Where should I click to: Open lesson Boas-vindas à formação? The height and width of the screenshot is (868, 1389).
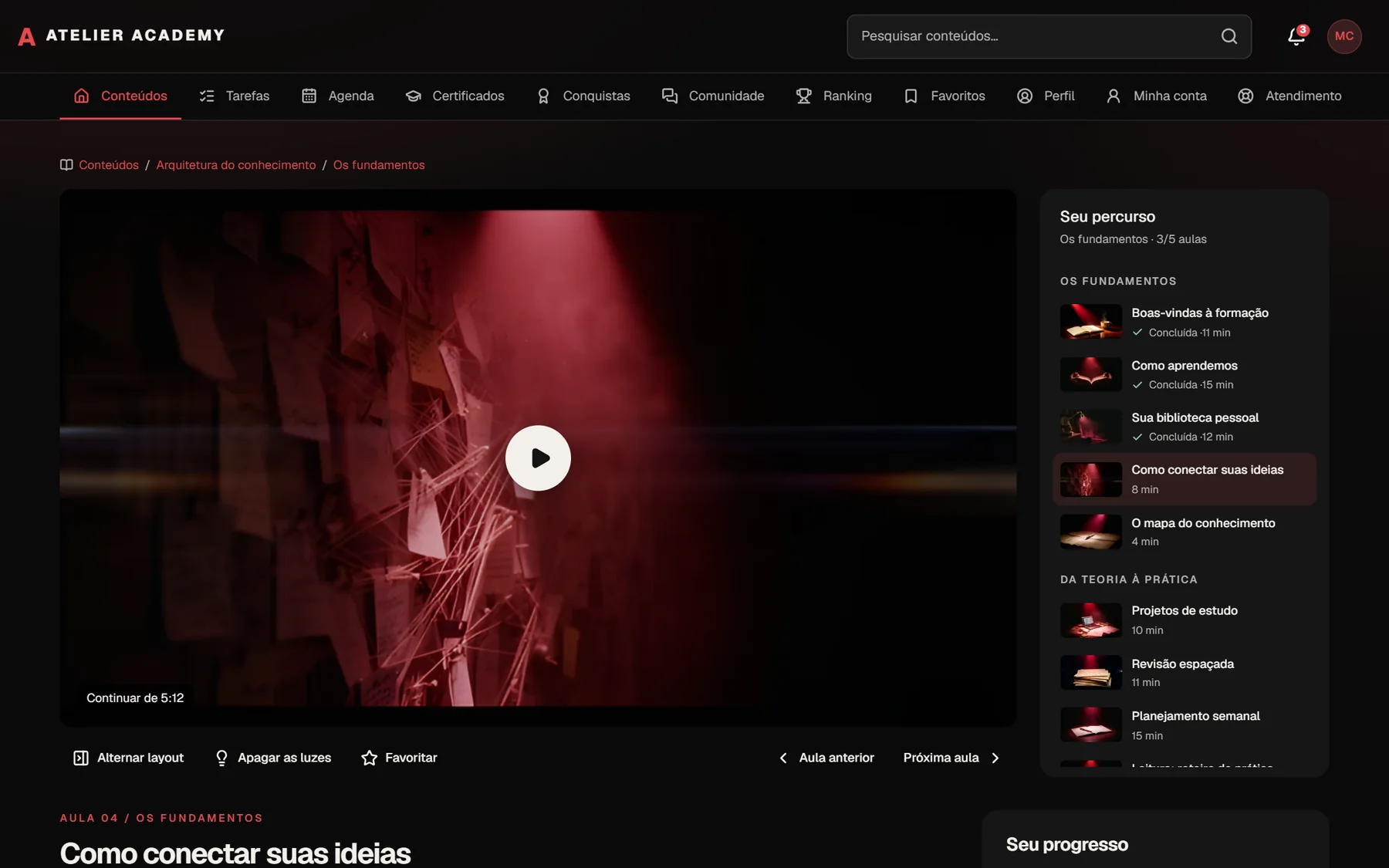click(x=1185, y=322)
